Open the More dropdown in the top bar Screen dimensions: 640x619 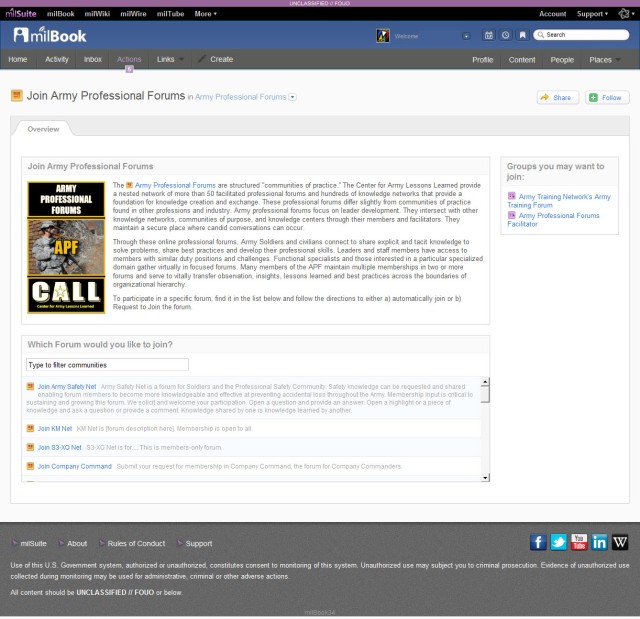[206, 13]
